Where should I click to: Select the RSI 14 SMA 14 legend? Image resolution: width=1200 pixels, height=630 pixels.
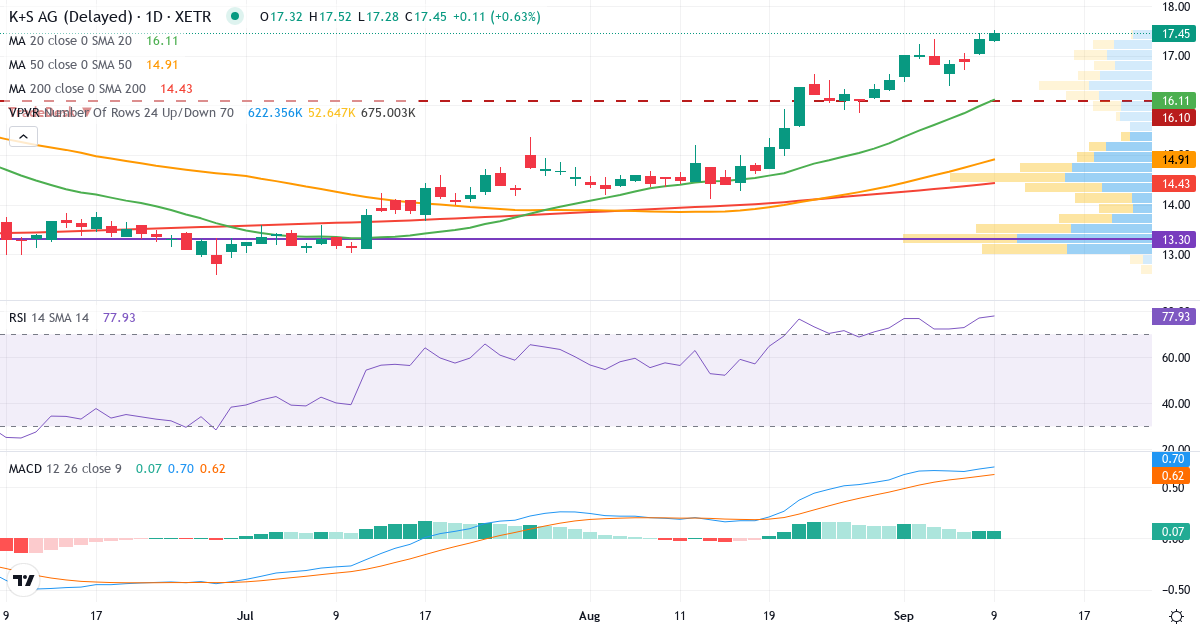tap(48, 317)
